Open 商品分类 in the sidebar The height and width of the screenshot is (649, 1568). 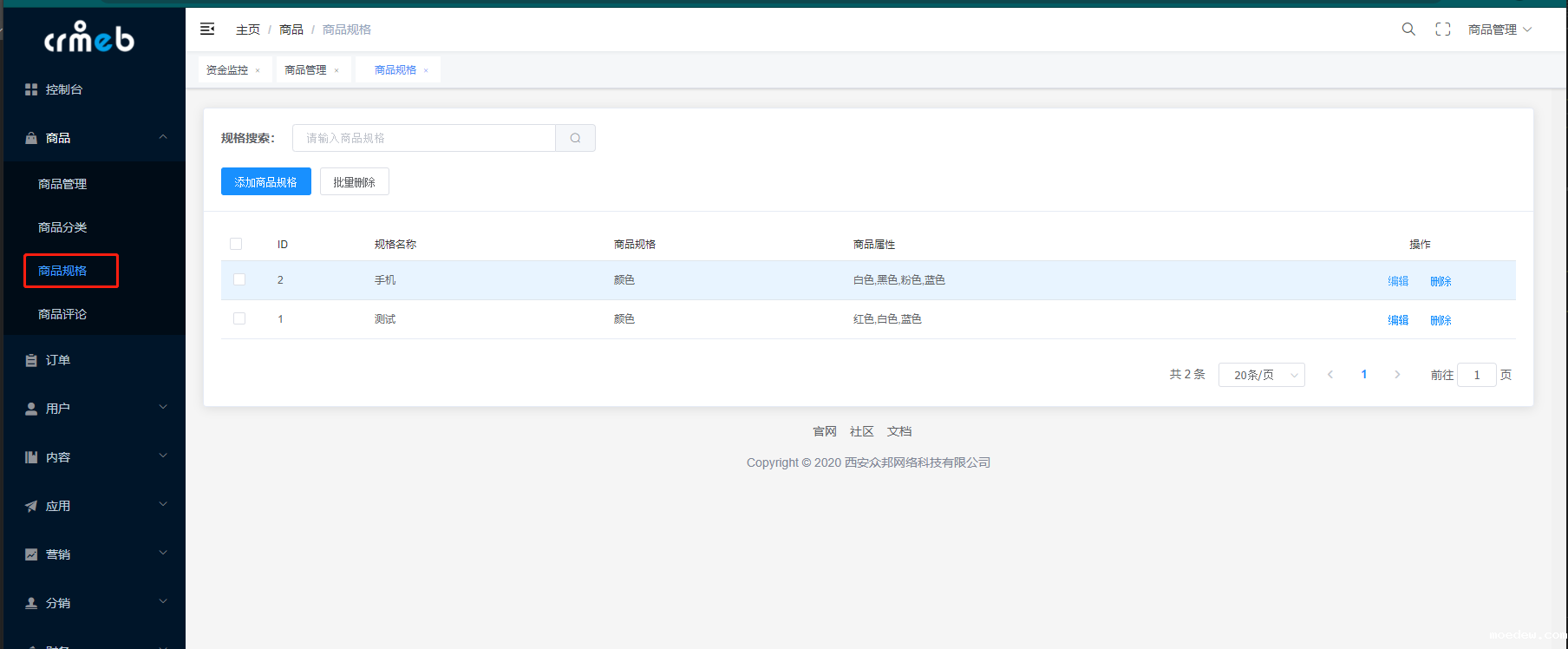pyautogui.click(x=62, y=227)
